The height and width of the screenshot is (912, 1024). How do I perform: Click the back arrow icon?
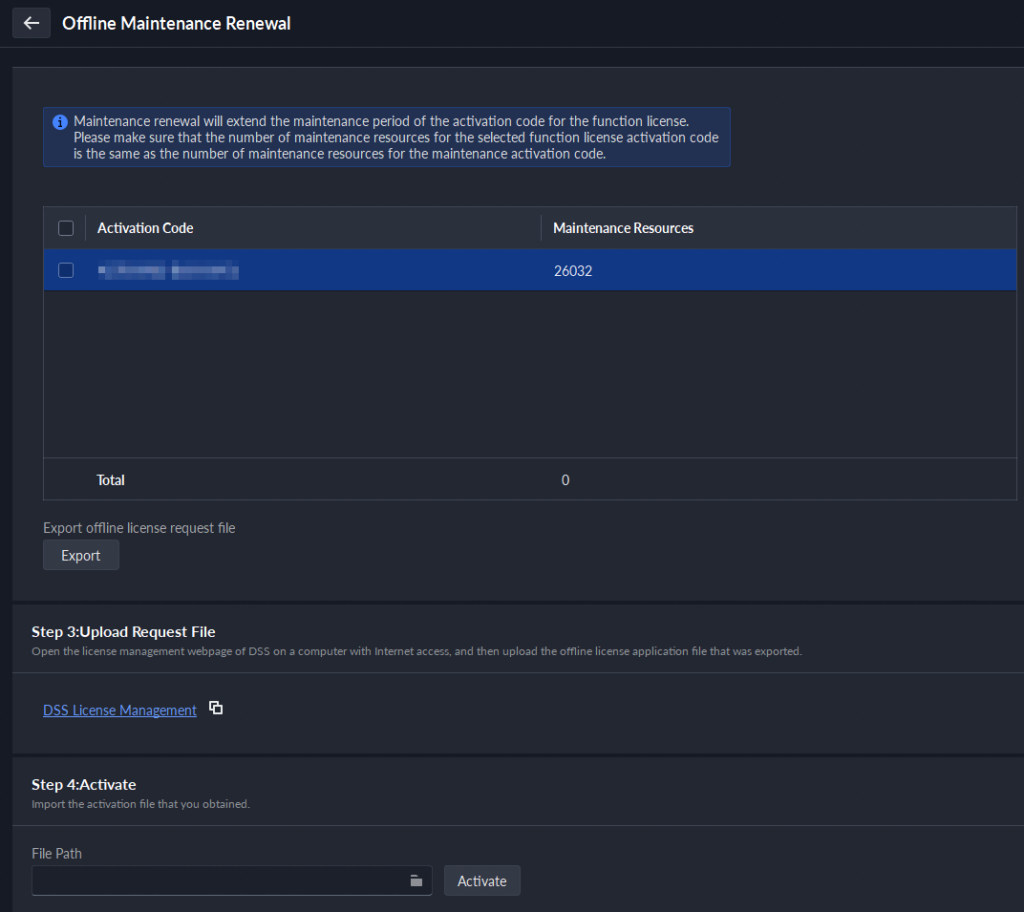31,23
